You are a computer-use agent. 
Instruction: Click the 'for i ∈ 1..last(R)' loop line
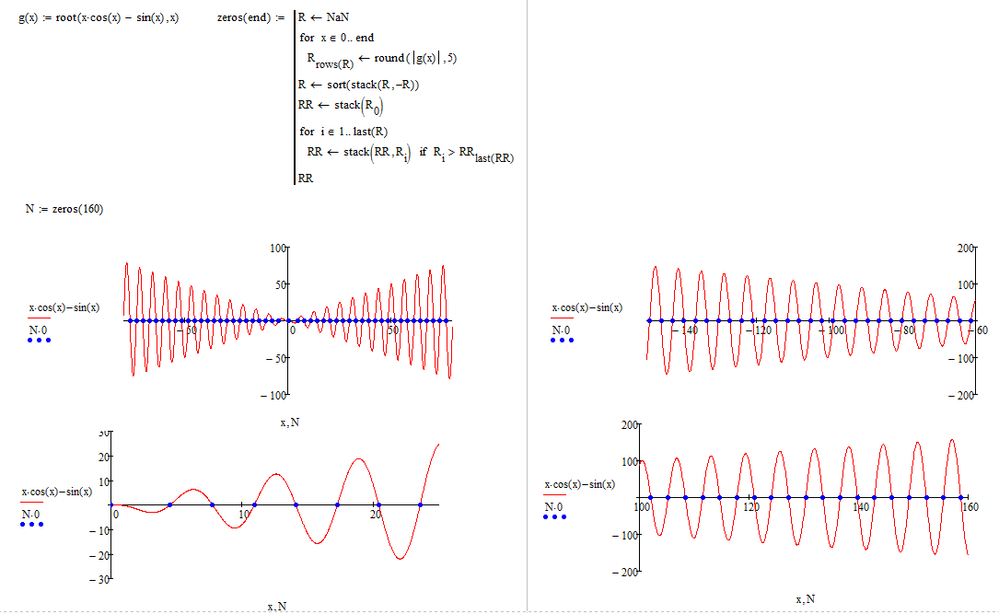click(x=343, y=132)
